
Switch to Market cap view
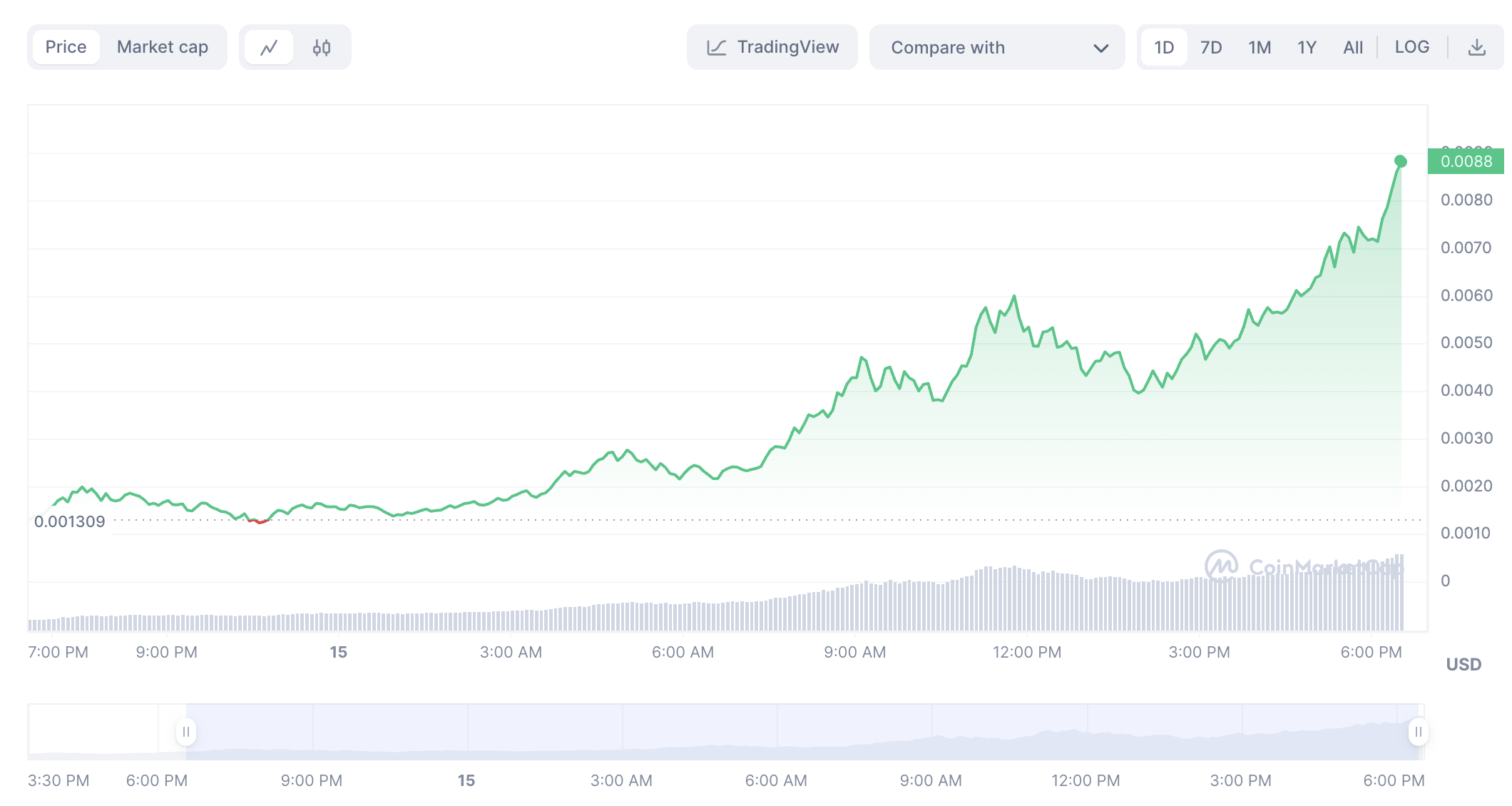[163, 48]
